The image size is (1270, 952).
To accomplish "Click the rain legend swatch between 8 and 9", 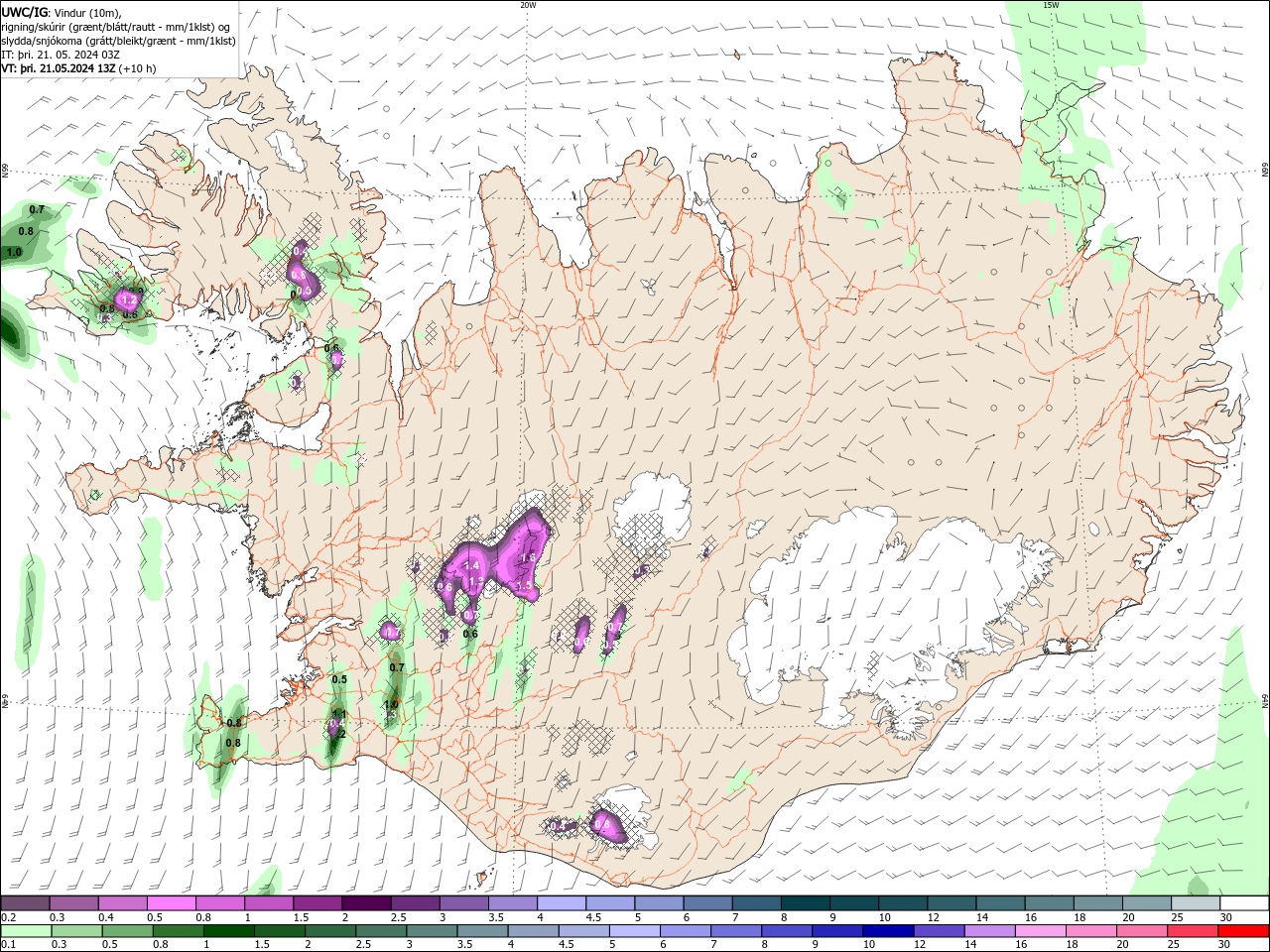I will point(787,931).
